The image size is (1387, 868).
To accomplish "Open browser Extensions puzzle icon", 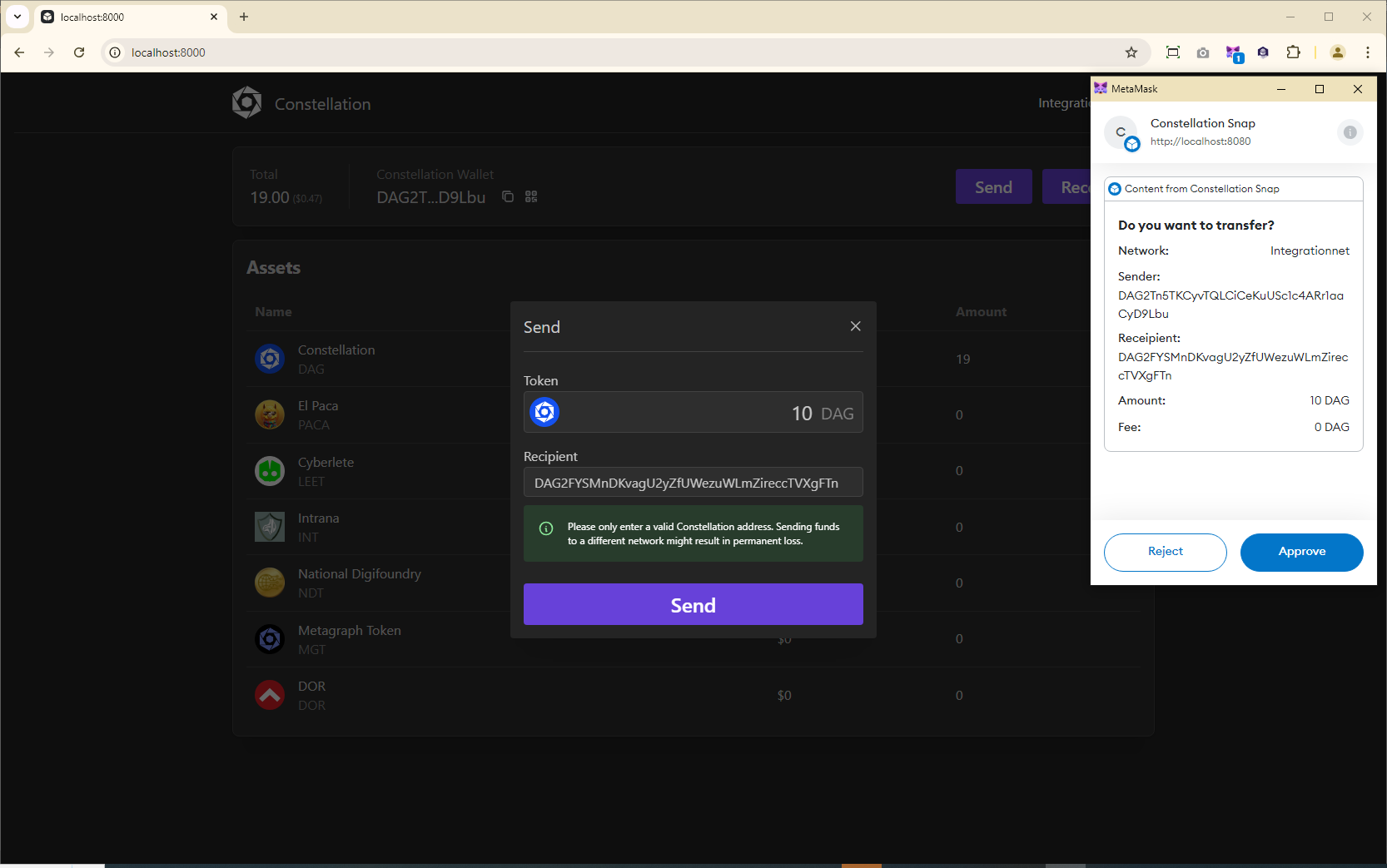I will point(1293,52).
